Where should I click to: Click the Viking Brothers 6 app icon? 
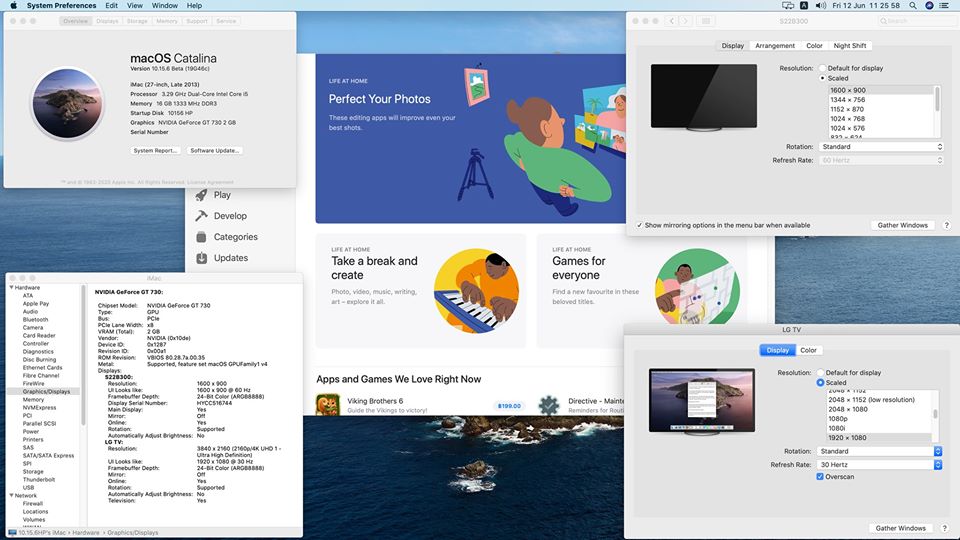[328, 405]
